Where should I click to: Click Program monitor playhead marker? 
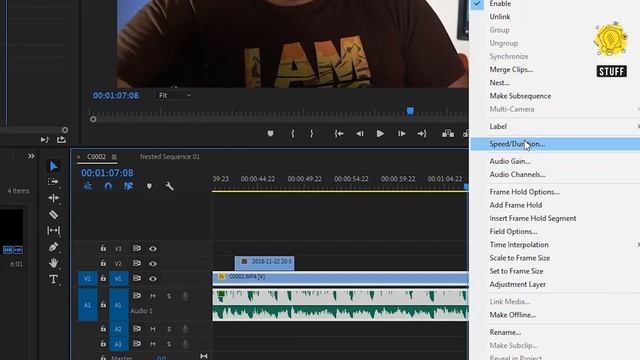410,111
